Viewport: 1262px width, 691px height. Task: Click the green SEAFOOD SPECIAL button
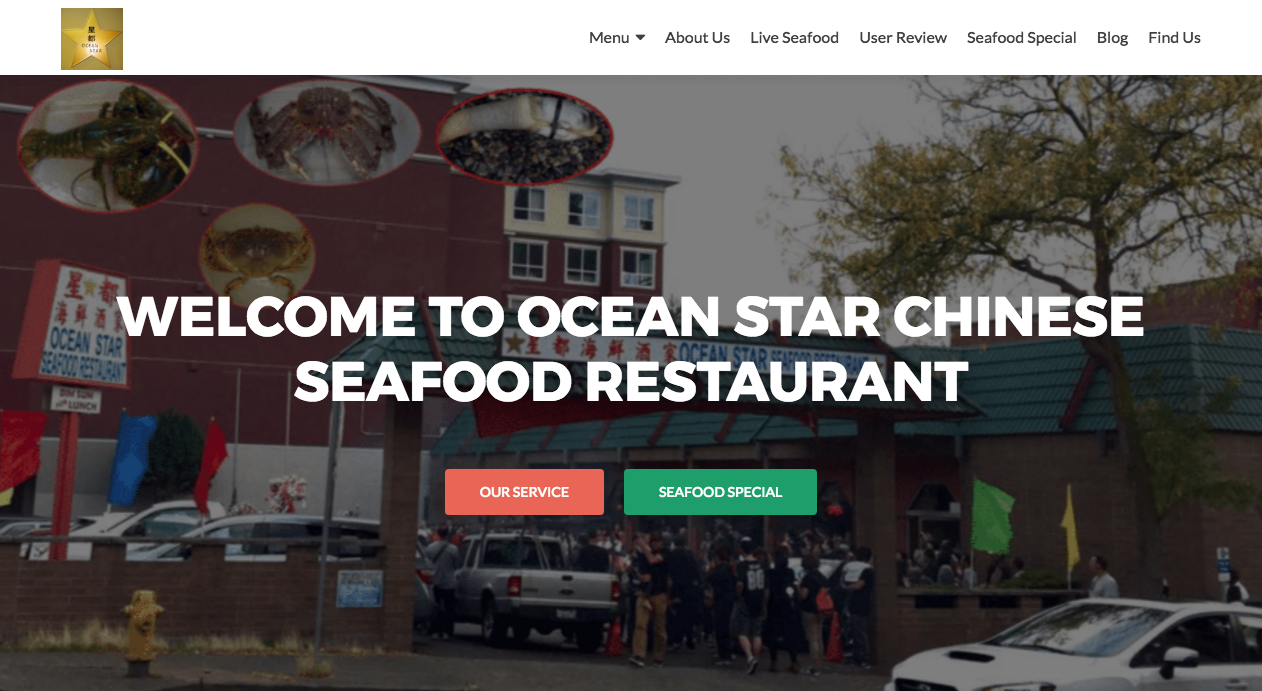(720, 492)
